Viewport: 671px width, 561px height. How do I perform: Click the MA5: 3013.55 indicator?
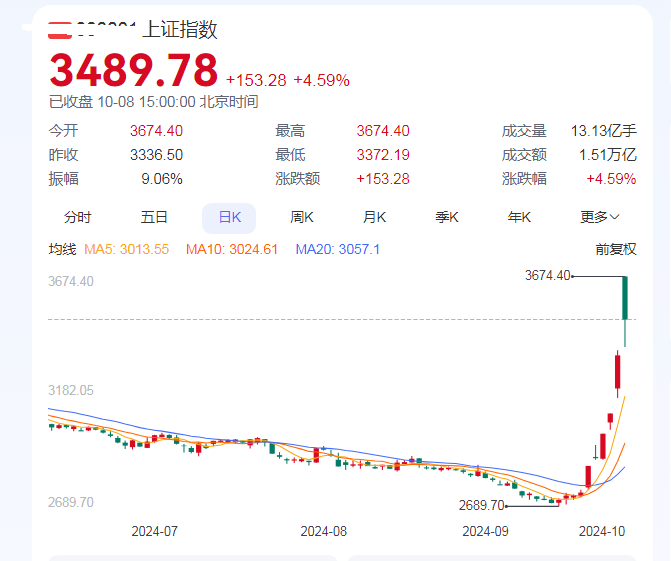(x=127, y=249)
